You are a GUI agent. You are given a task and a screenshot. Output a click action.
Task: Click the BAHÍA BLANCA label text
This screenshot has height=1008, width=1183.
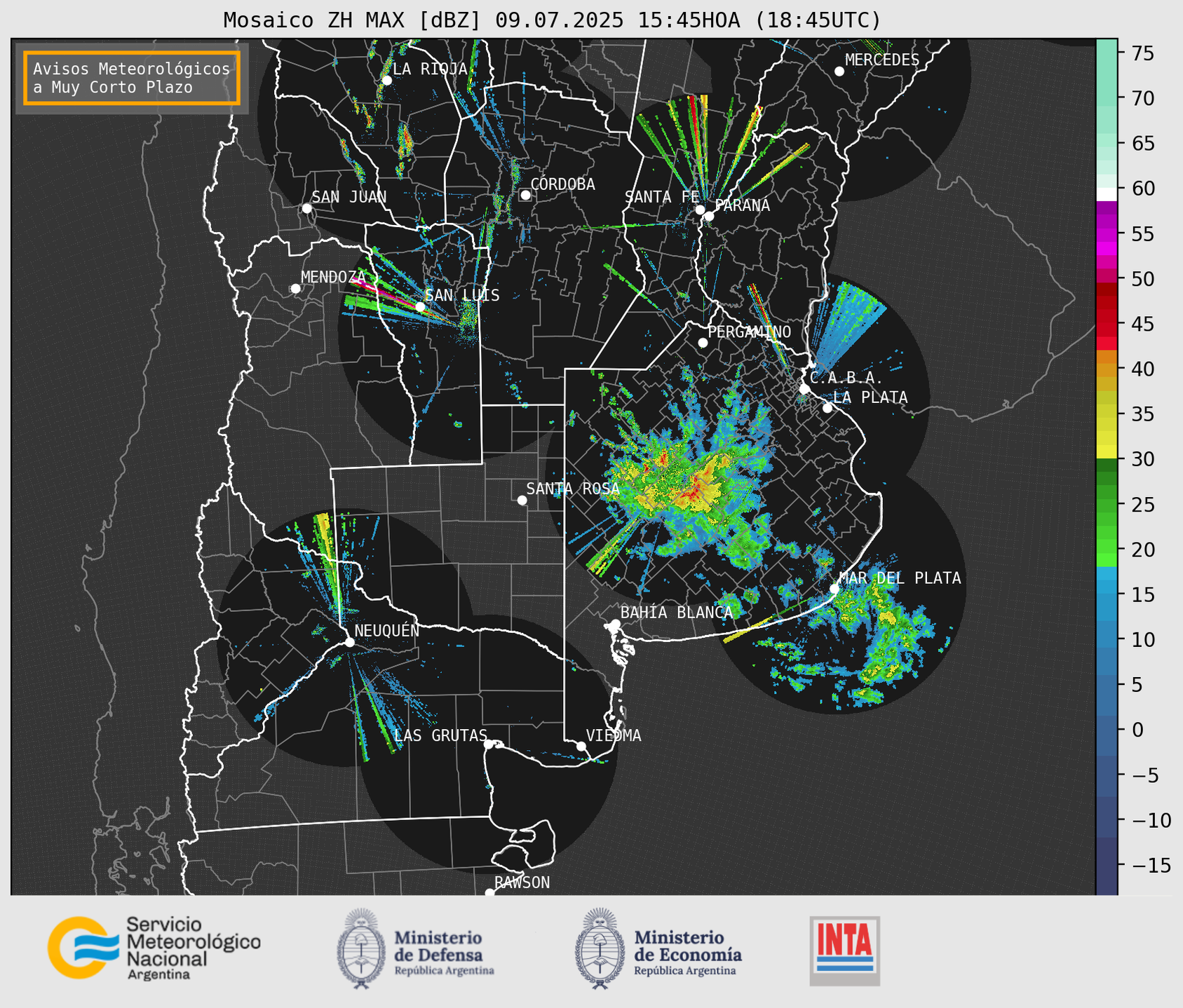tap(677, 613)
